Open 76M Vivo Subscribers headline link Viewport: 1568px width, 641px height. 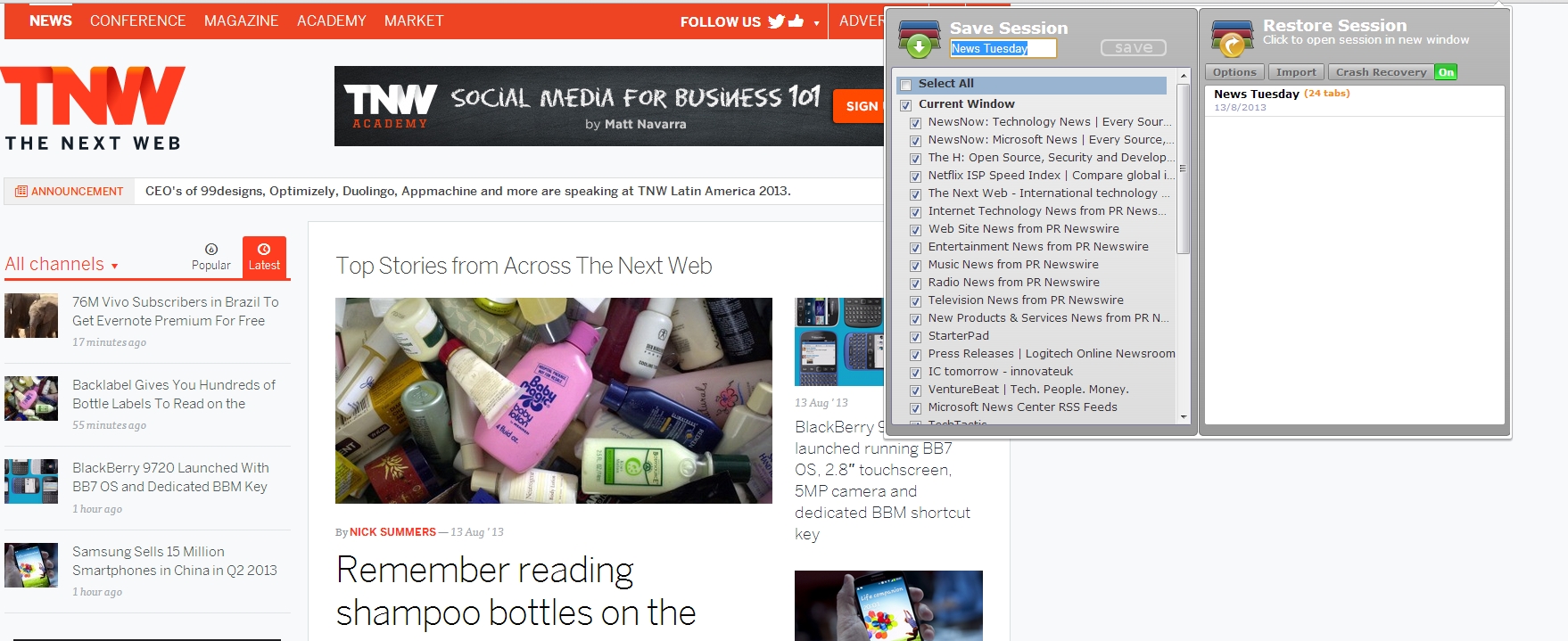pos(176,311)
